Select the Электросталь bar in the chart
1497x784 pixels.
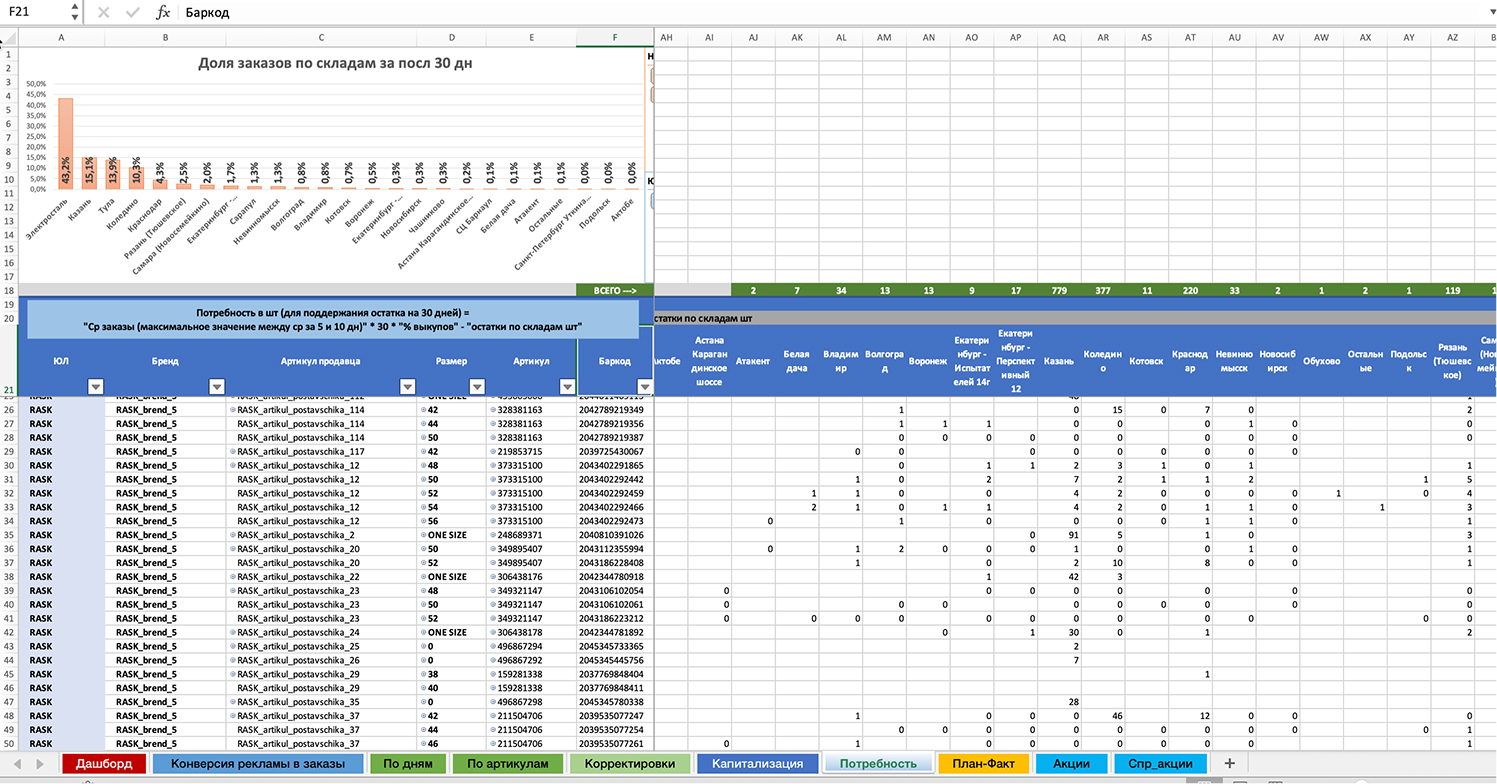tap(65, 143)
